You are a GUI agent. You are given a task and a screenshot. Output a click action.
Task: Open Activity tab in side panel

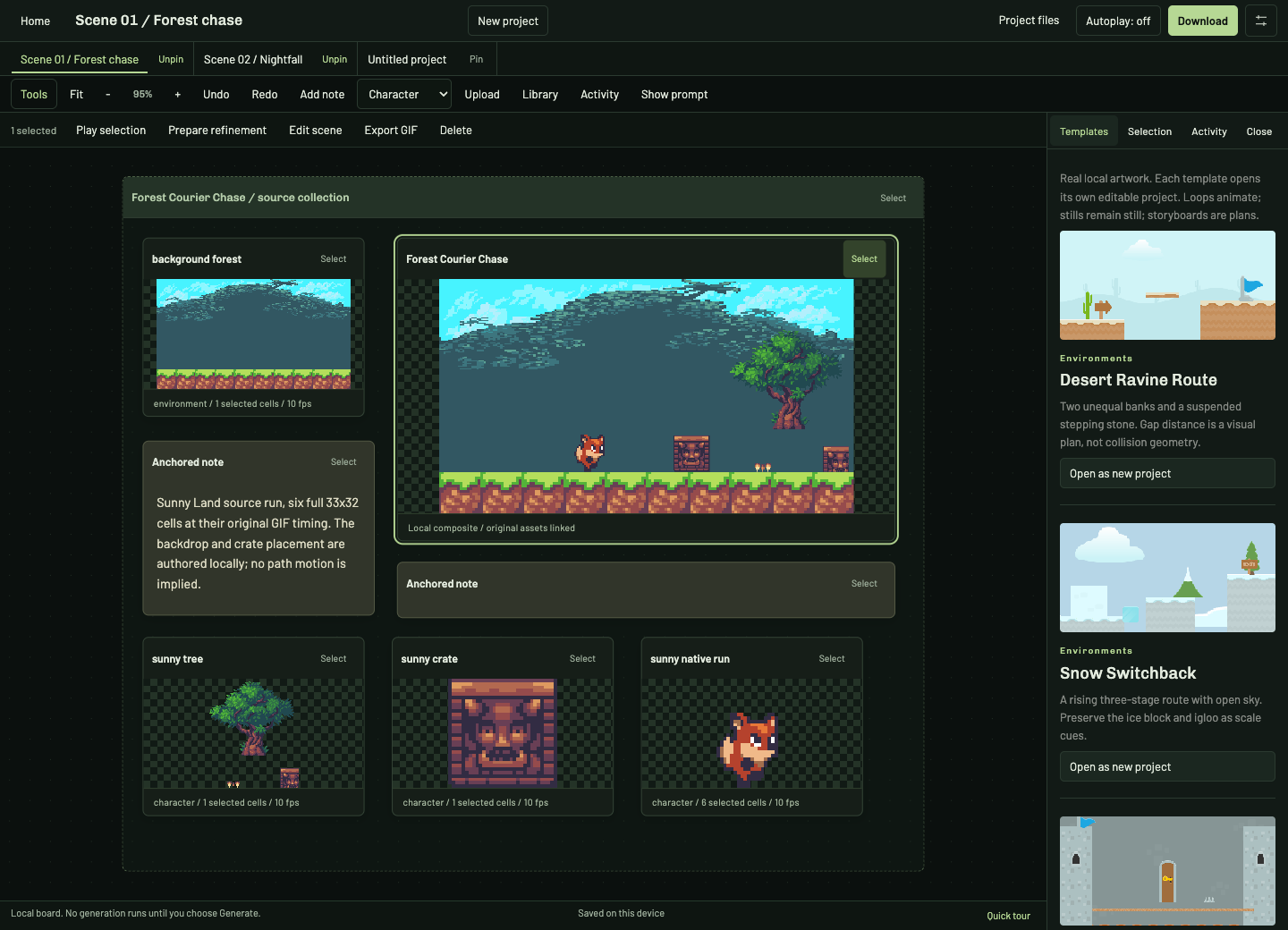1209,131
